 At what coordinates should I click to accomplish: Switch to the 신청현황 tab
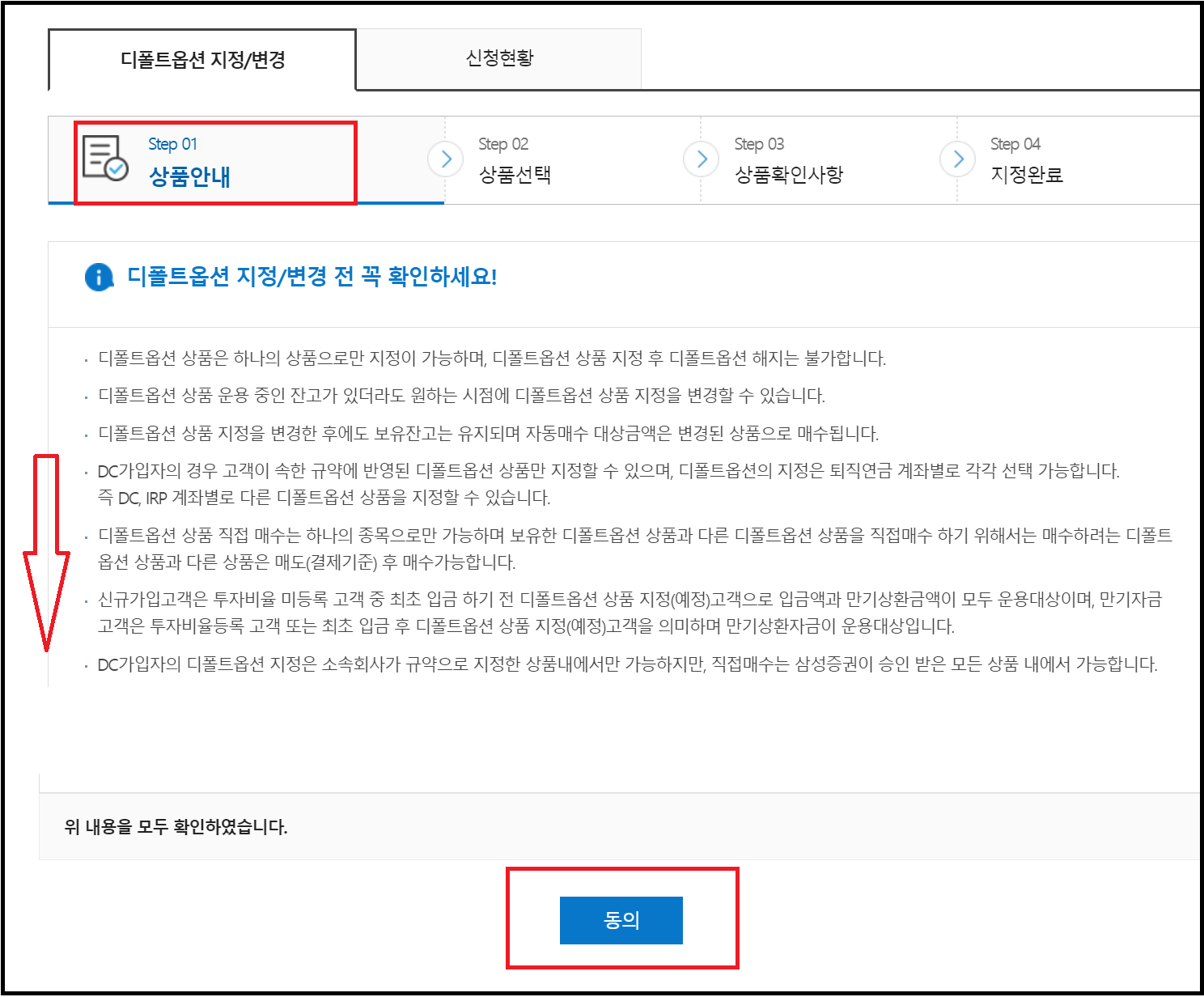[x=498, y=57]
